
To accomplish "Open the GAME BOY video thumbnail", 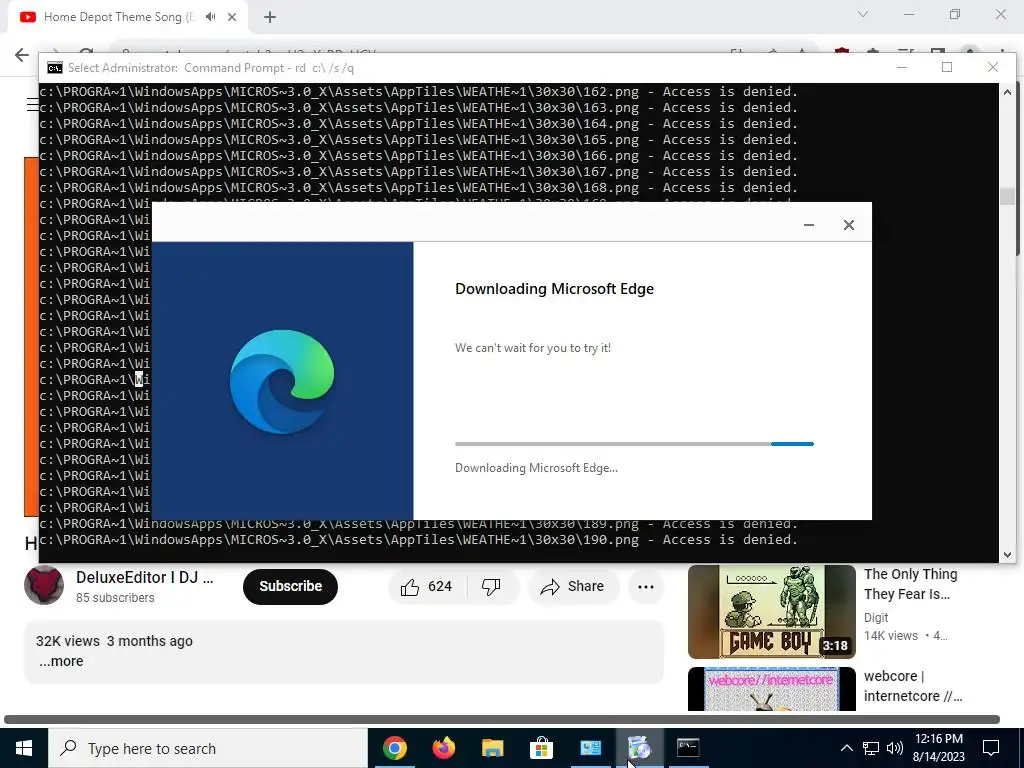I will coord(771,612).
